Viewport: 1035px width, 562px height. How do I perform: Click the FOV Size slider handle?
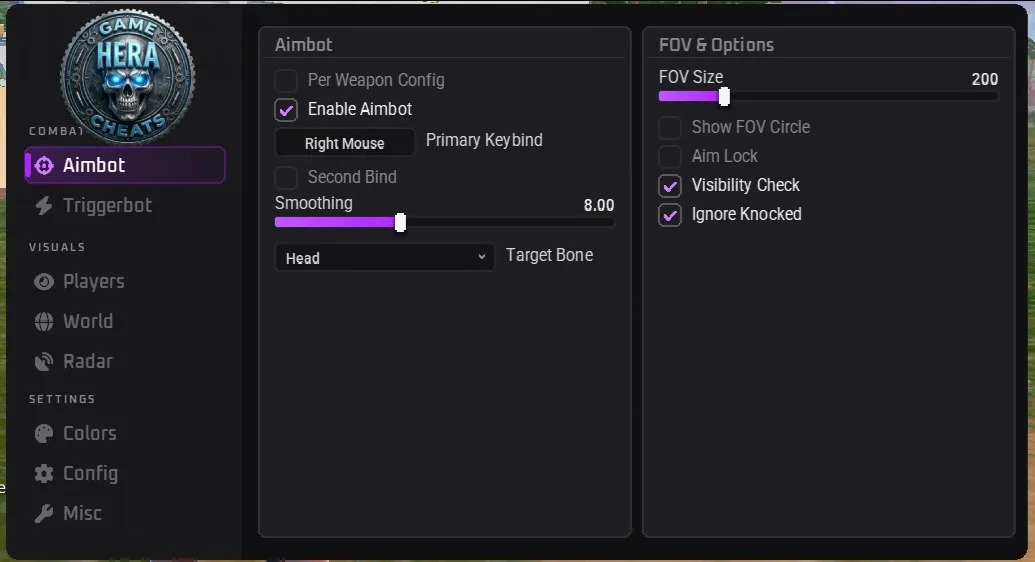click(x=724, y=96)
